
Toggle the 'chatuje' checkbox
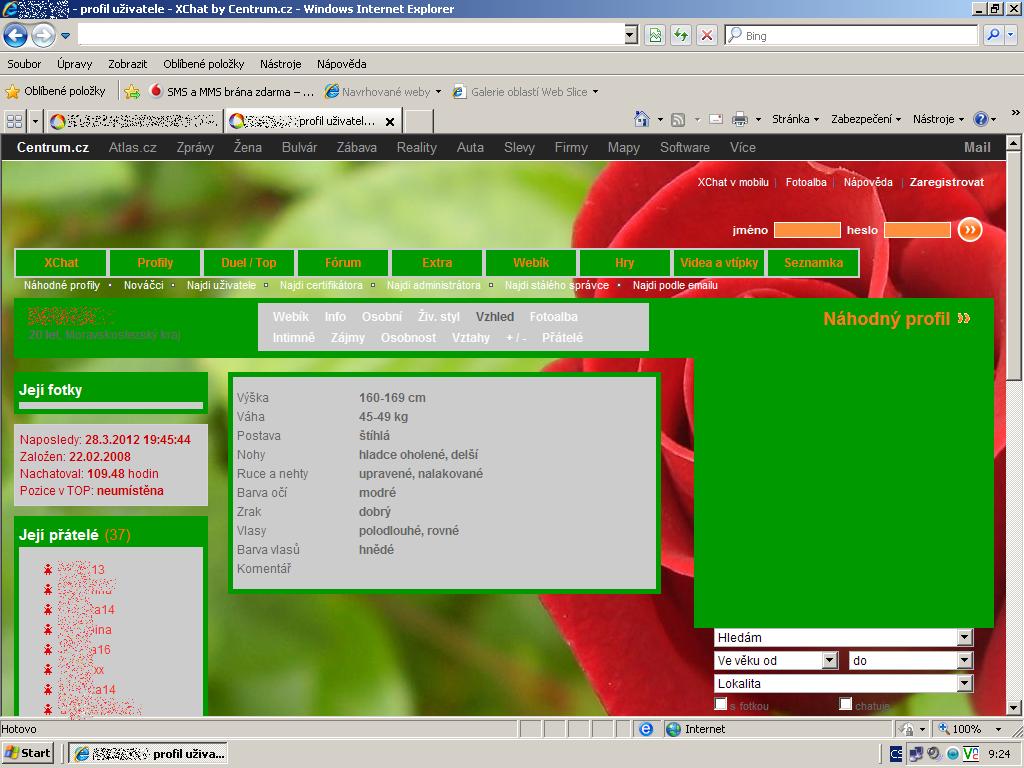pos(845,704)
